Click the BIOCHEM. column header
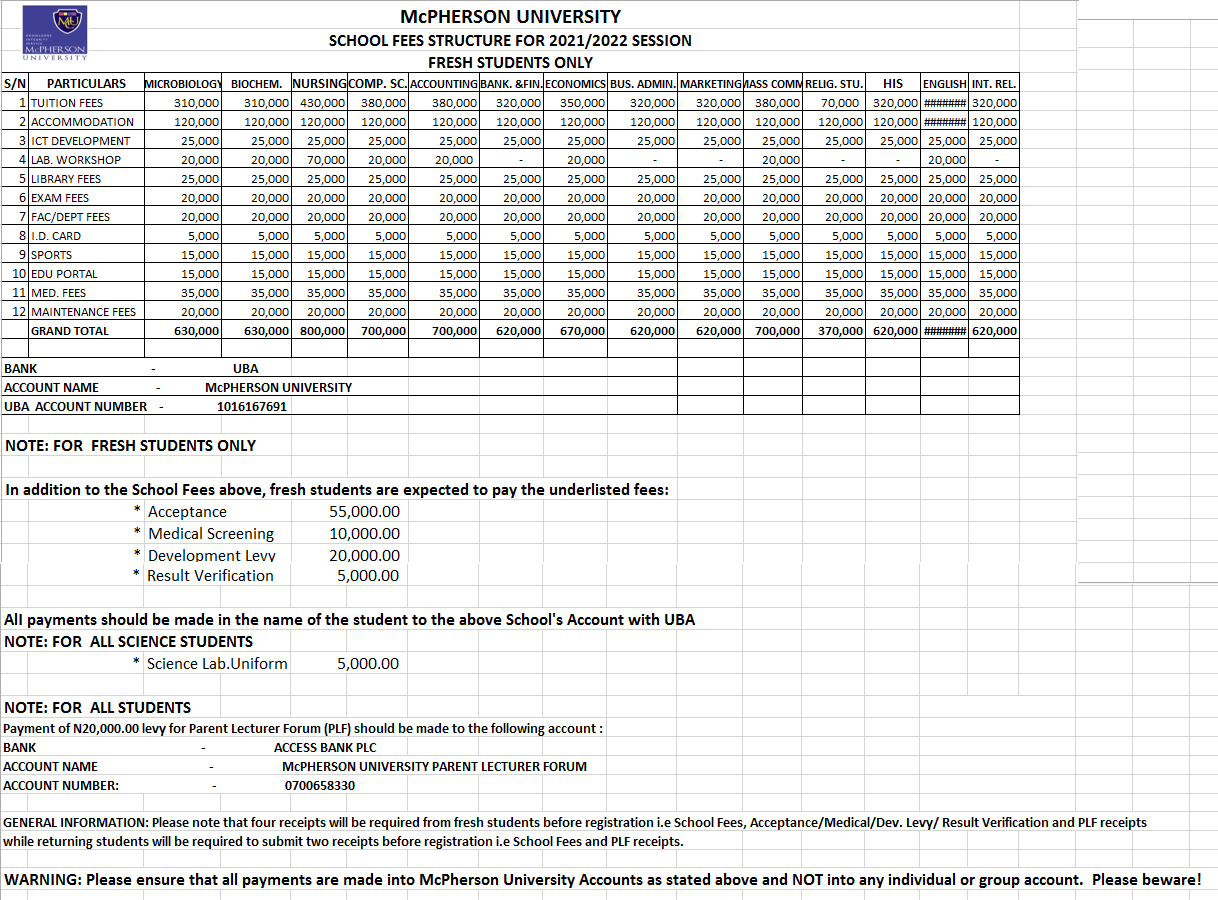This screenshot has width=1218, height=900. [x=256, y=84]
